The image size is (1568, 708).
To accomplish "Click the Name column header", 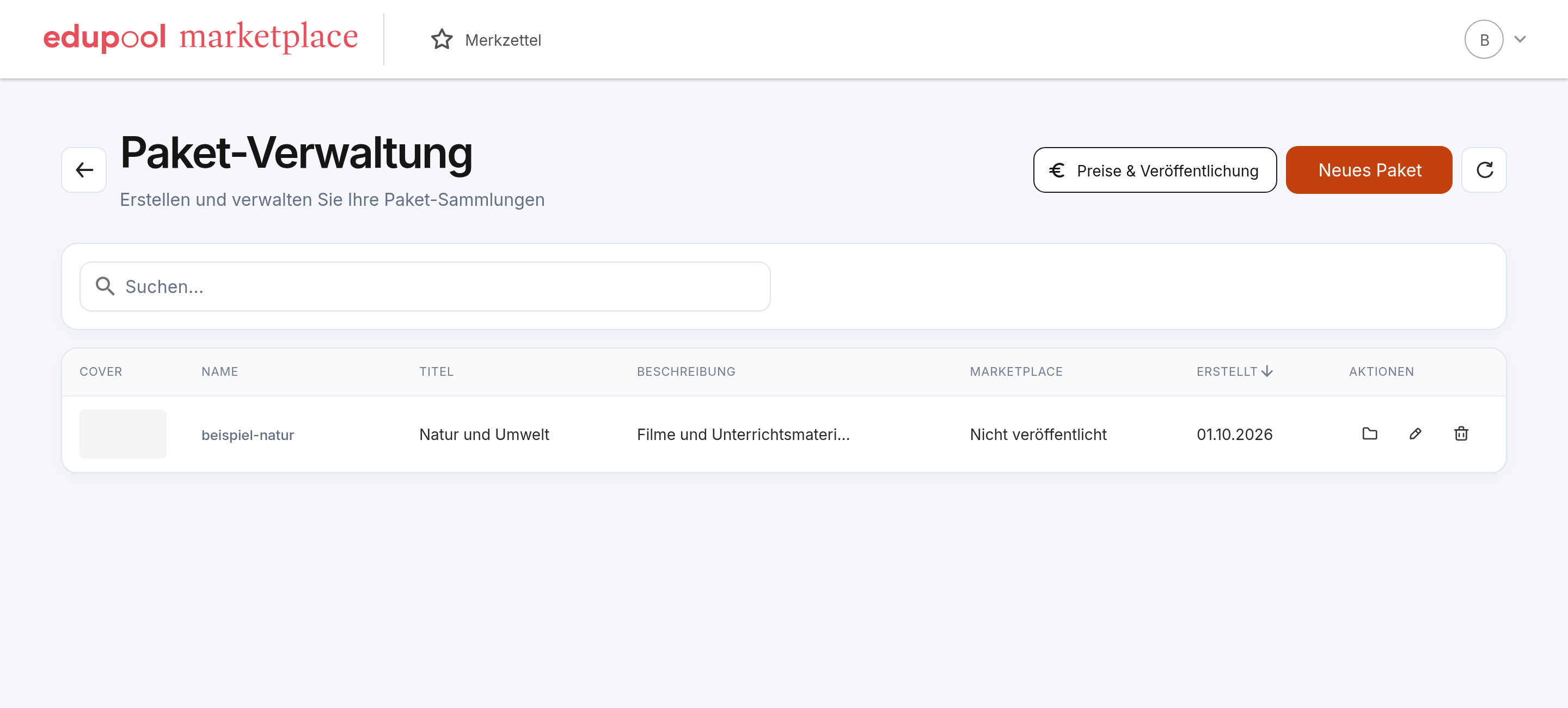I will point(220,371).
